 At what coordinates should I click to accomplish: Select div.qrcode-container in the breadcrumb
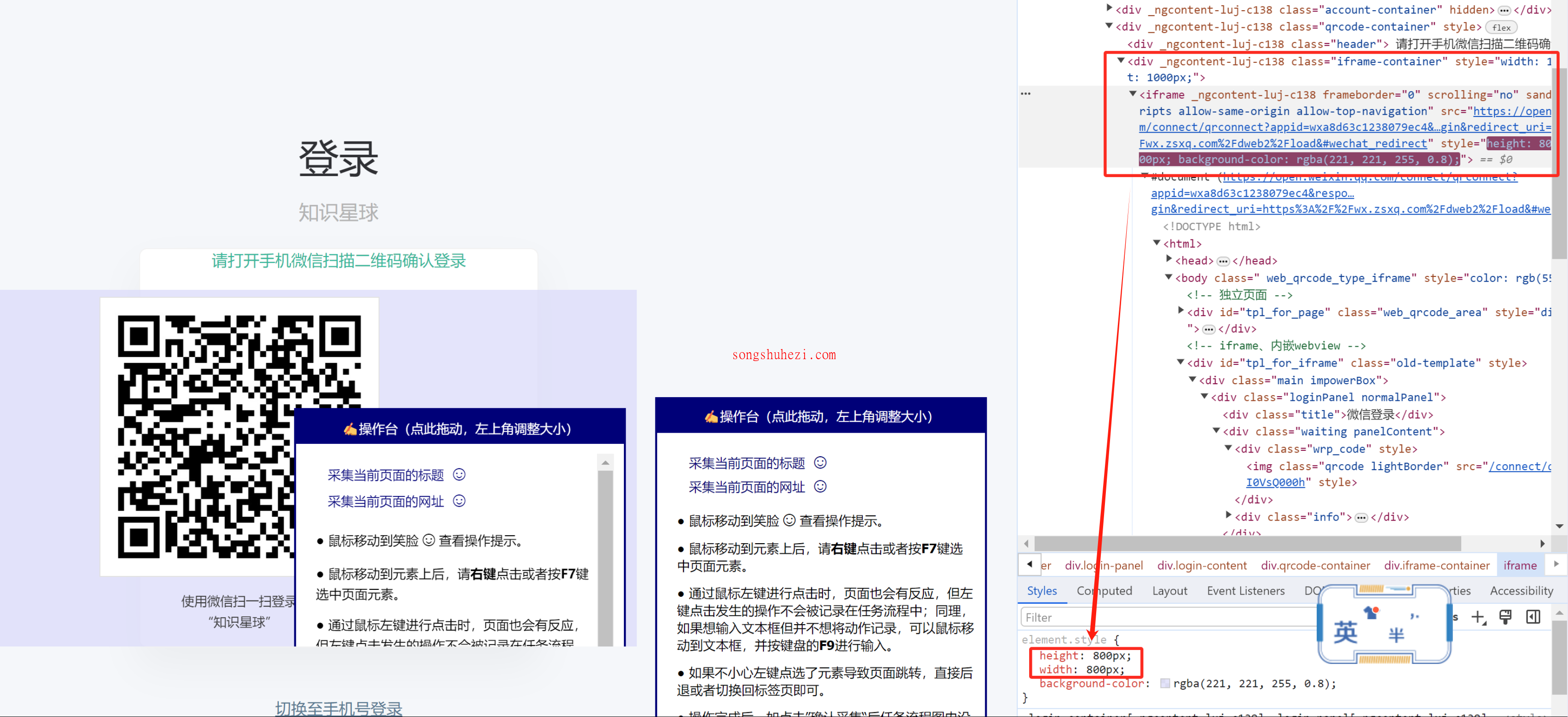click(x=1315, y=565)
